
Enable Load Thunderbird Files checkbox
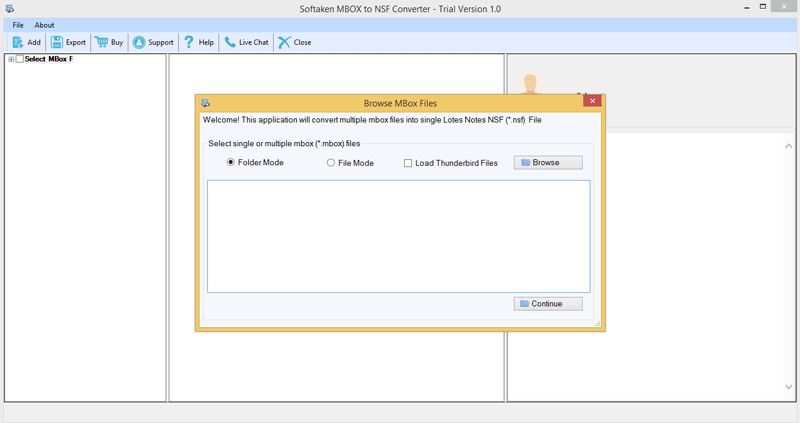pyautogui.click(x=408, y=163)
